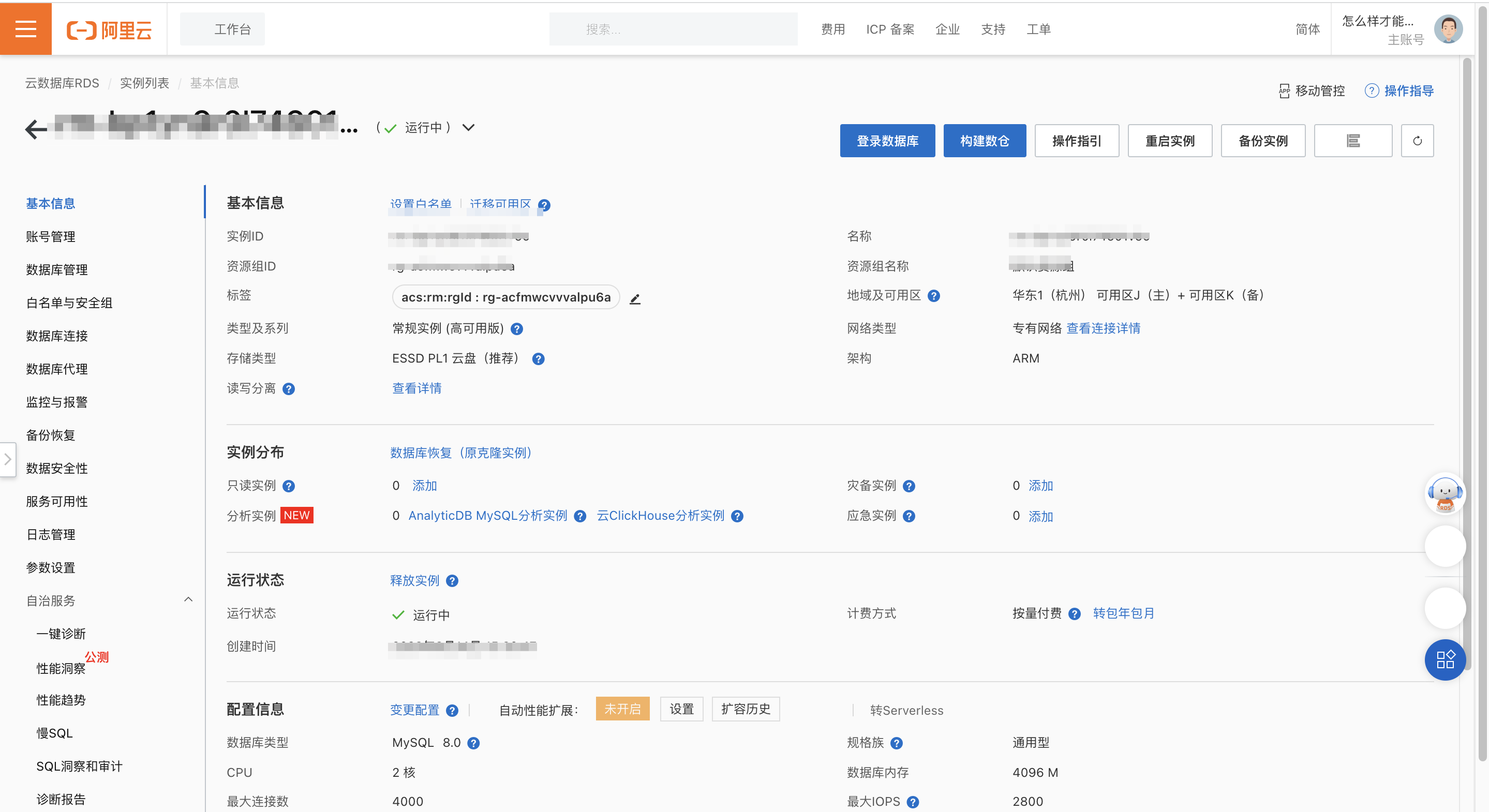This screenshot has height=812, width=1489.
Task: Select 监控与报警 sidebar item
Action: [56, 402]
